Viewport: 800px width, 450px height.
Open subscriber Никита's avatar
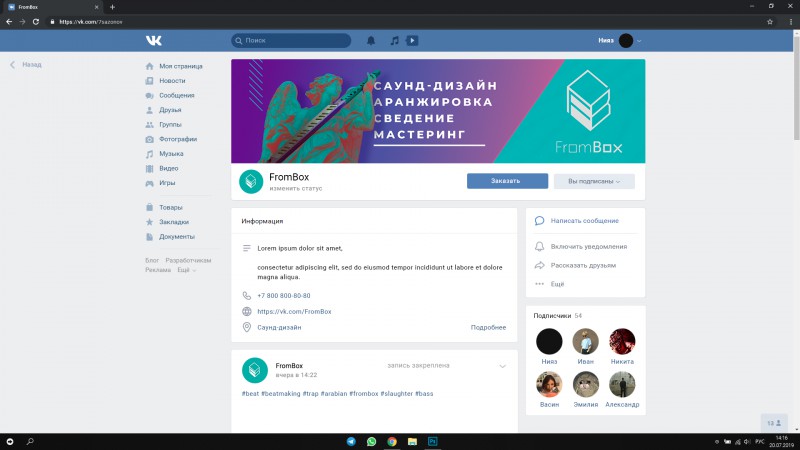(622, 341)
